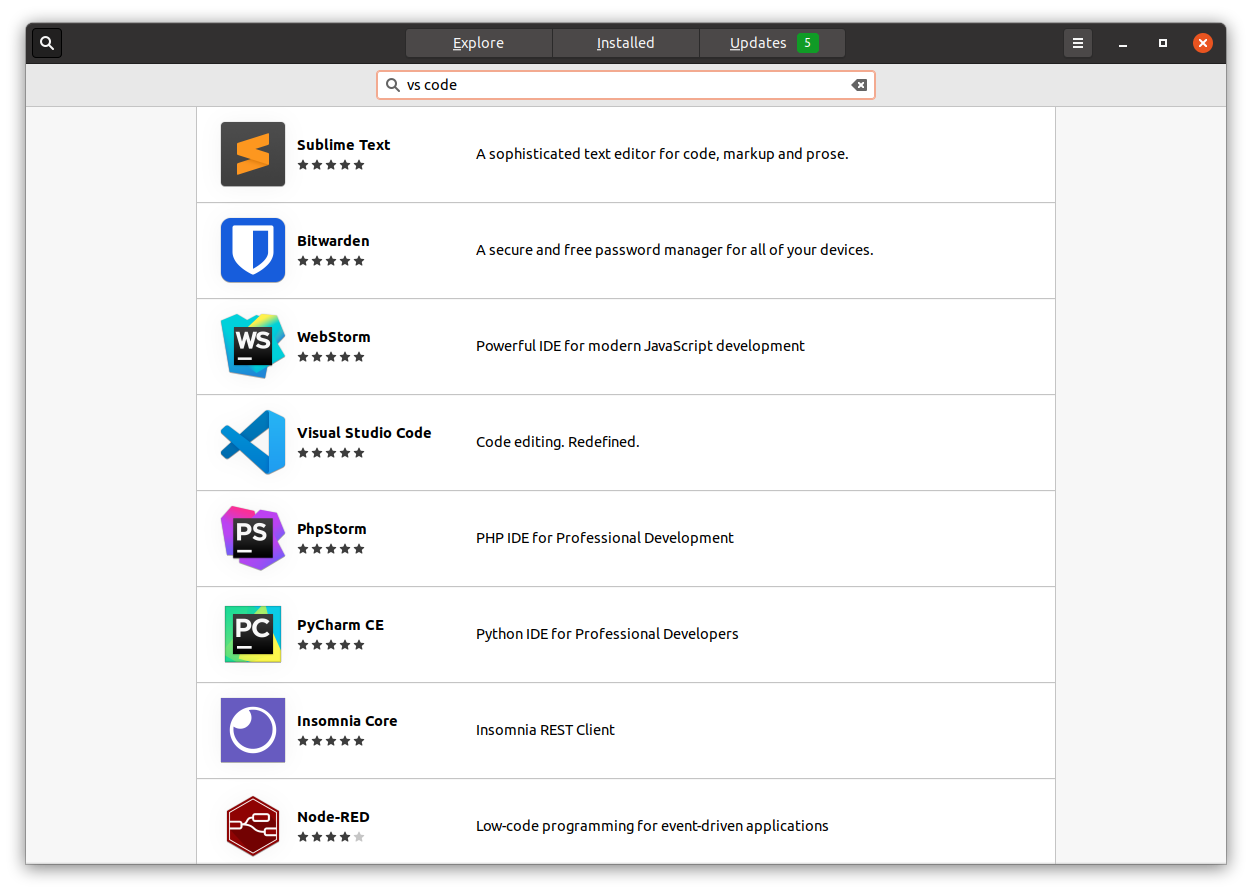Select the 'Bitwarden' app name
Screen dimensions: 1252x893
click(333, 241)
